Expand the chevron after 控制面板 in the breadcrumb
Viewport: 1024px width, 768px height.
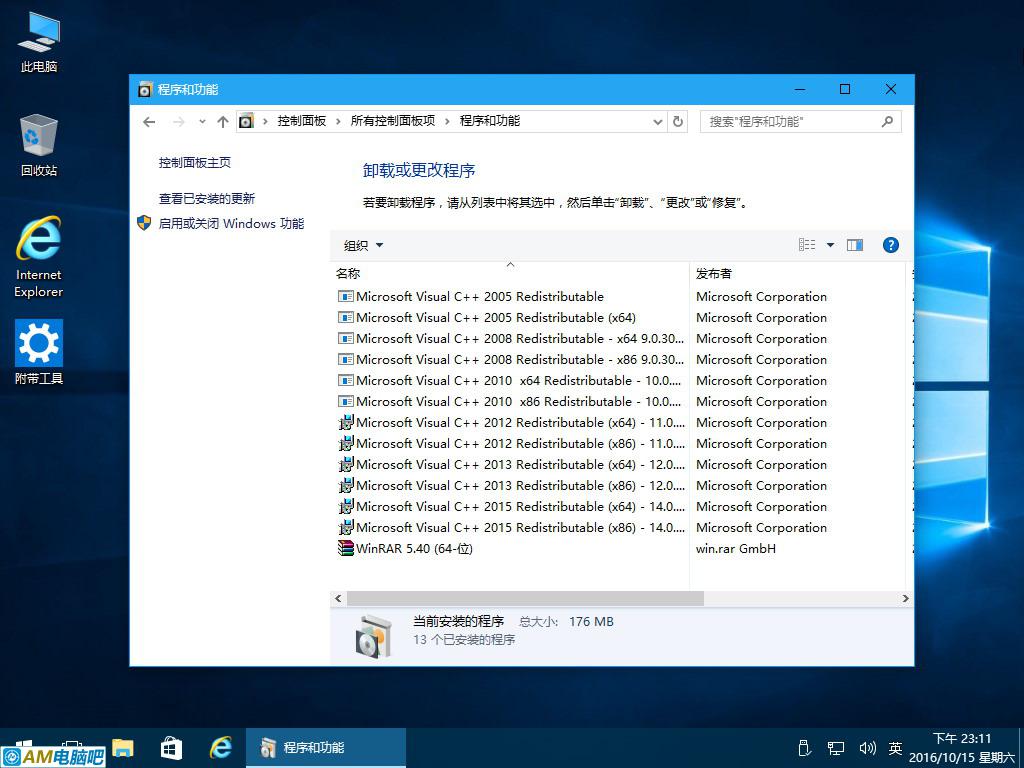(338, 121)
